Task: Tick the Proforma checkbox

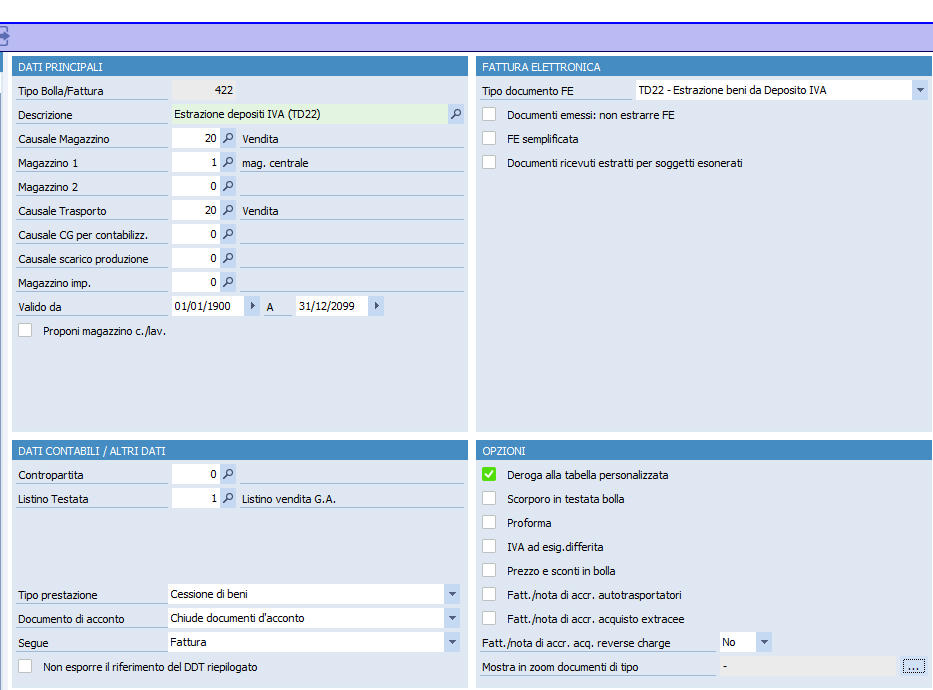Action: click(x=489, y=522)
